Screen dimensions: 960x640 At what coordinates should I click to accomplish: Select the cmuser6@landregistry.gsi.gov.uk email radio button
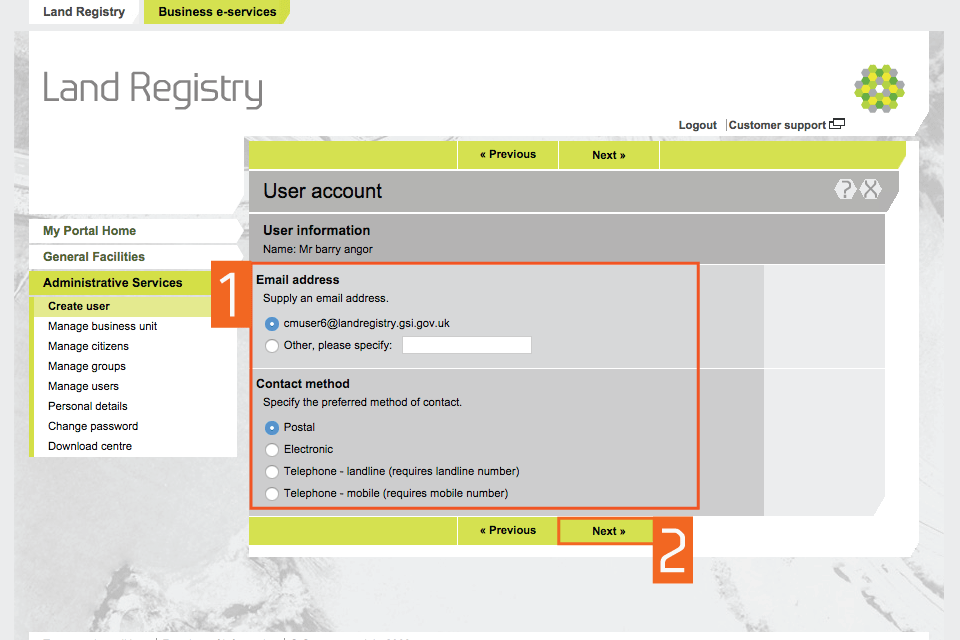pyautogui.click(x=272, y=324)
